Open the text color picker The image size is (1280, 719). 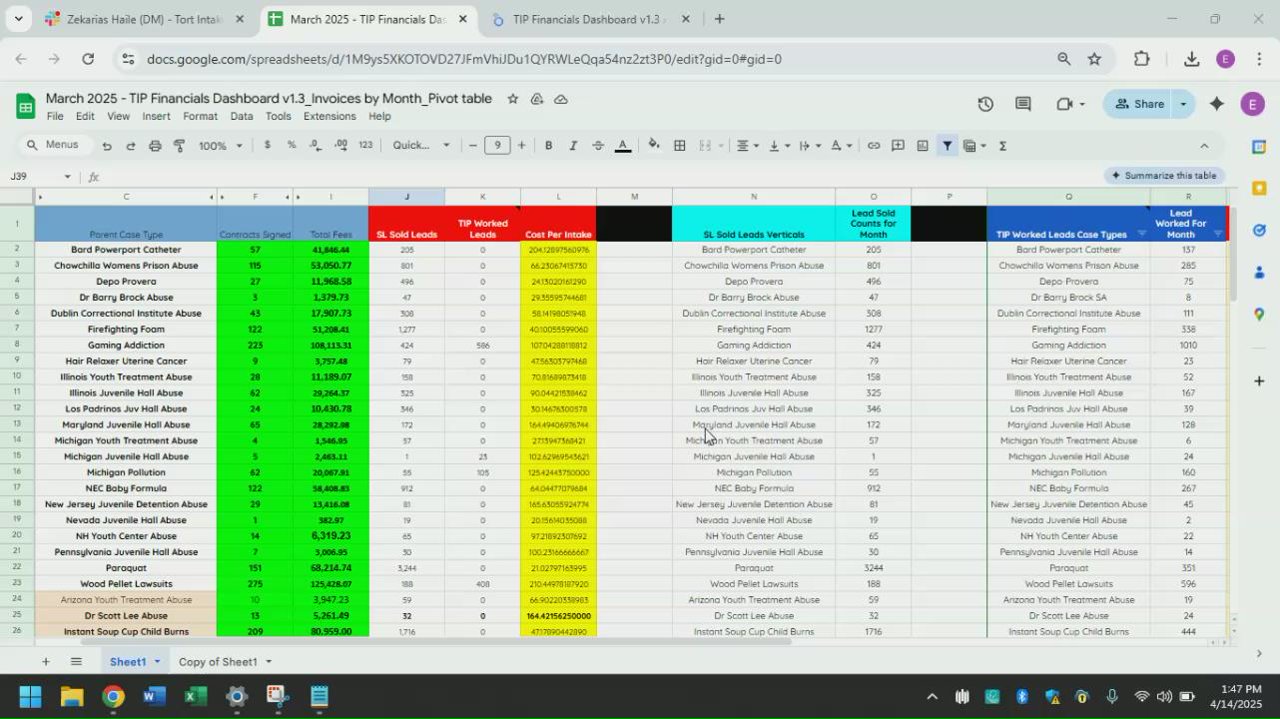pos(622,145)
